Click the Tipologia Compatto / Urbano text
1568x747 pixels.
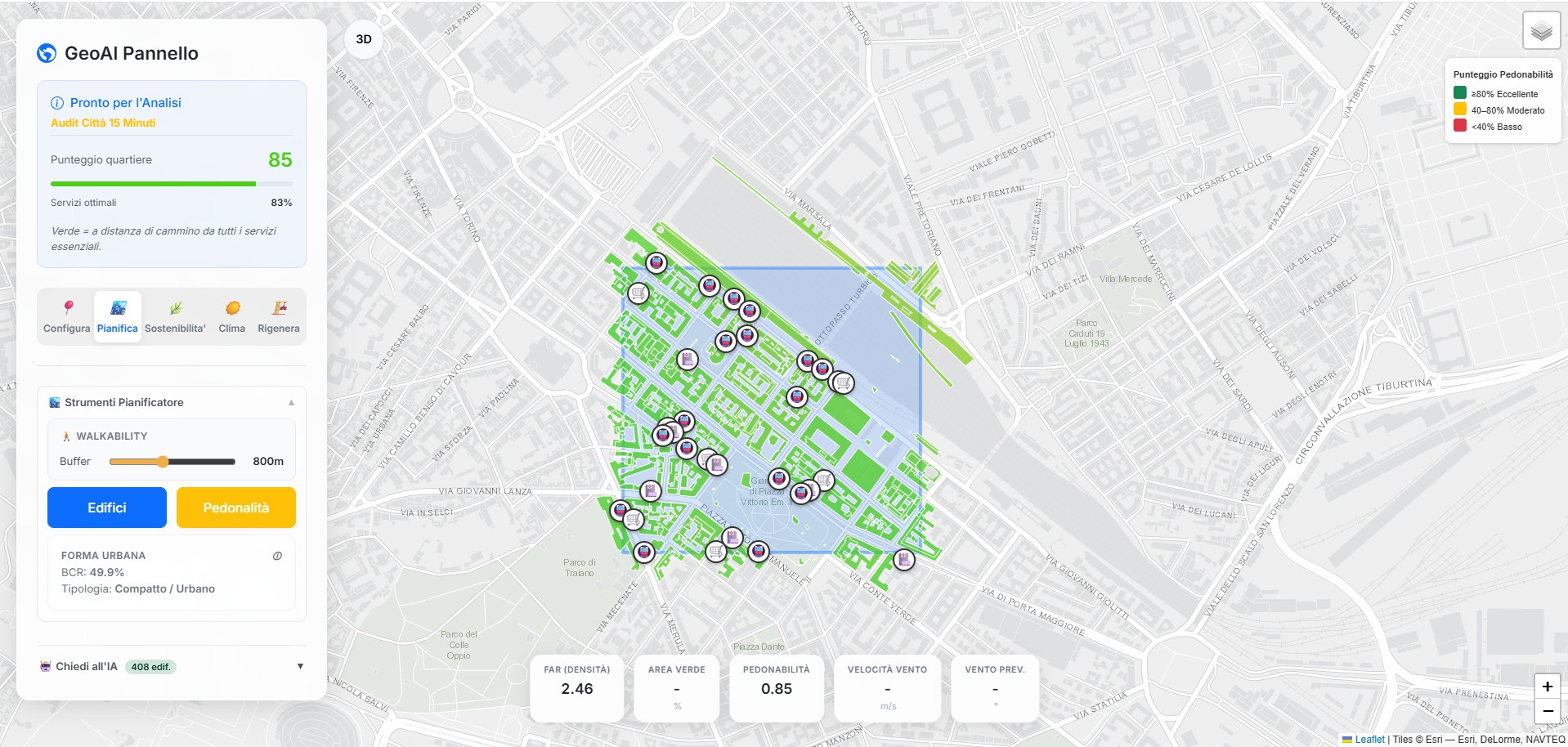tap(138, 589)
